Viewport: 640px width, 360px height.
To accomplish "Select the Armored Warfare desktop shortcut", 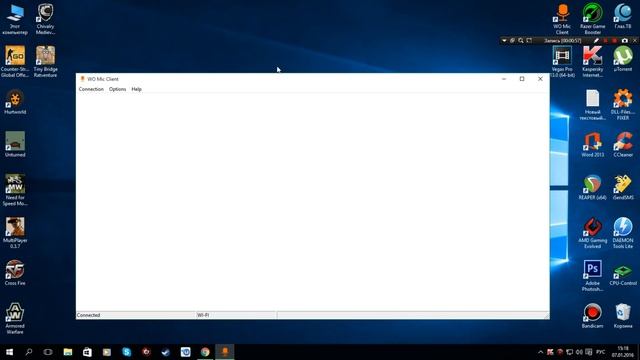I will point(15,318).
